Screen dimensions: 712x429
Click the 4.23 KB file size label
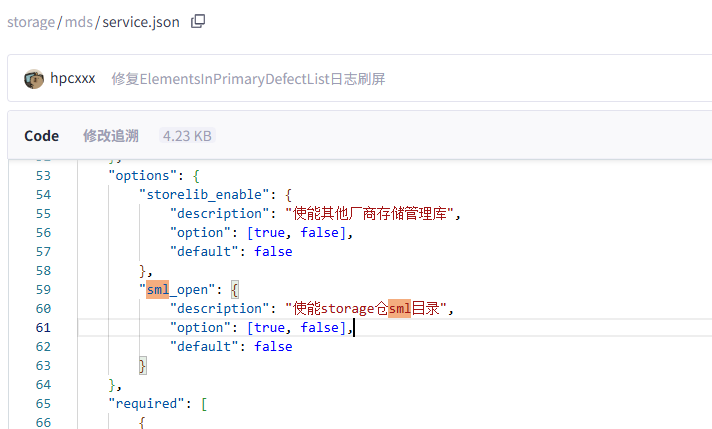click(187, 136)
